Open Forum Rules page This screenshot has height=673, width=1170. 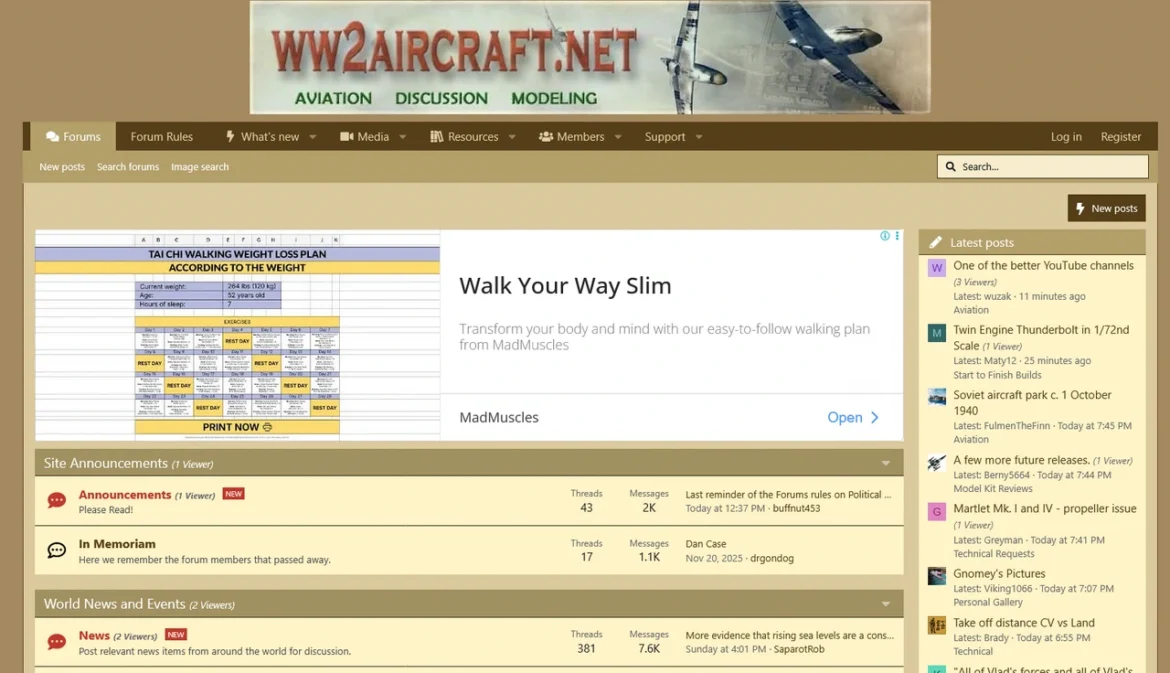161,137
